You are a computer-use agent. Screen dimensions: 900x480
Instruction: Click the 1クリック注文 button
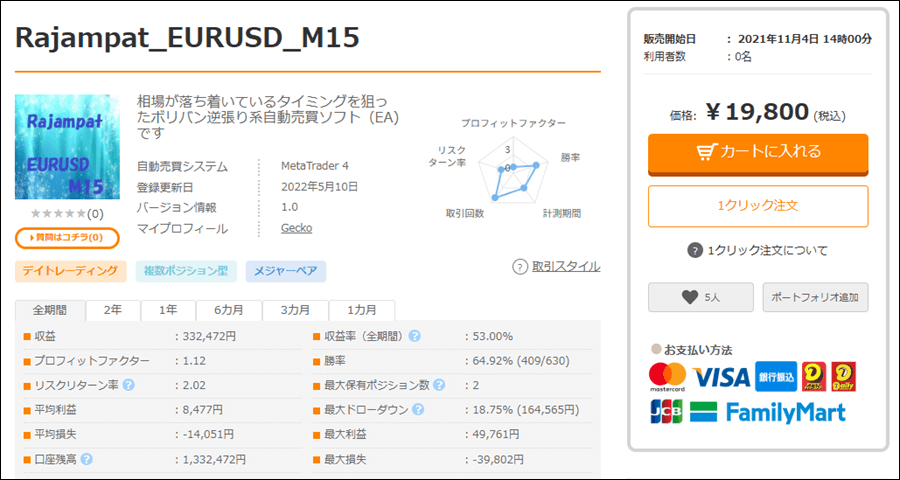758,206
